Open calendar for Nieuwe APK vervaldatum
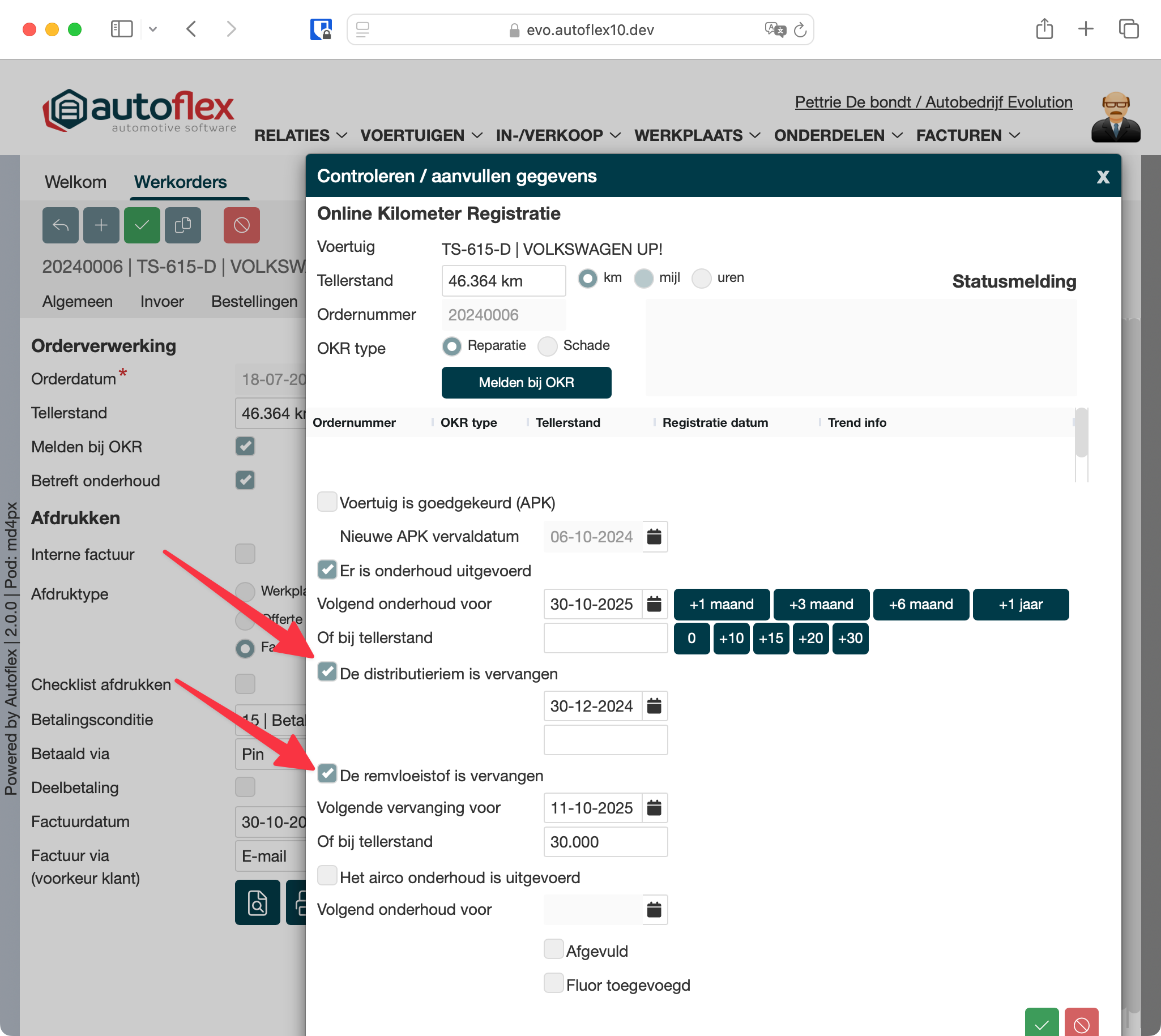Screen dimensions: 1161x1036 pyautogui.click(x=654, y=536)
